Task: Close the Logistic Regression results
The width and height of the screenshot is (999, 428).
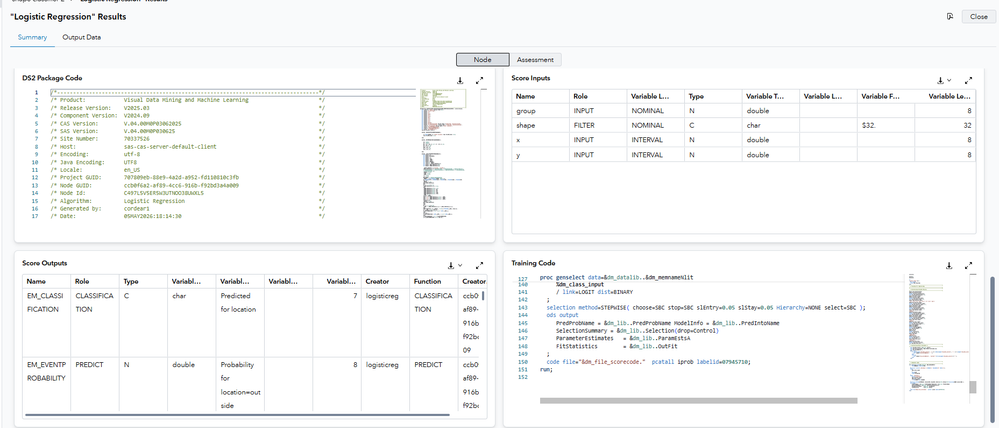Action: click(x=979, y=17)
